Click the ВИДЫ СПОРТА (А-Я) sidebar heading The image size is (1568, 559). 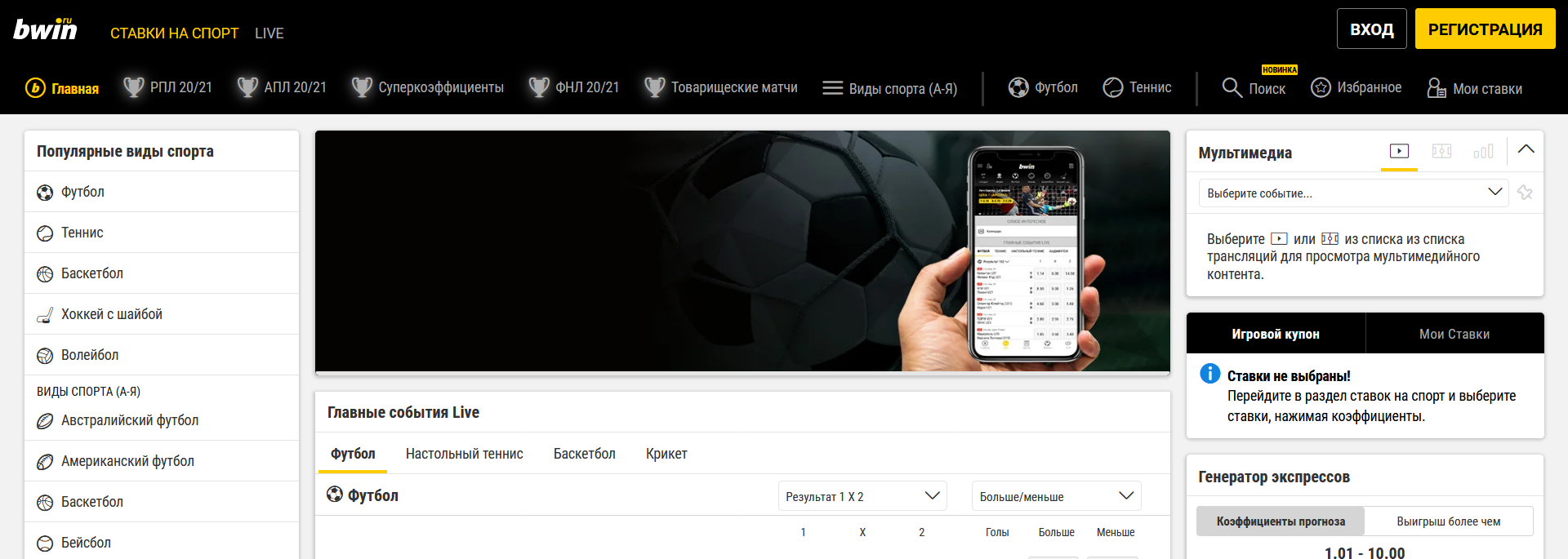click(88, 392)
